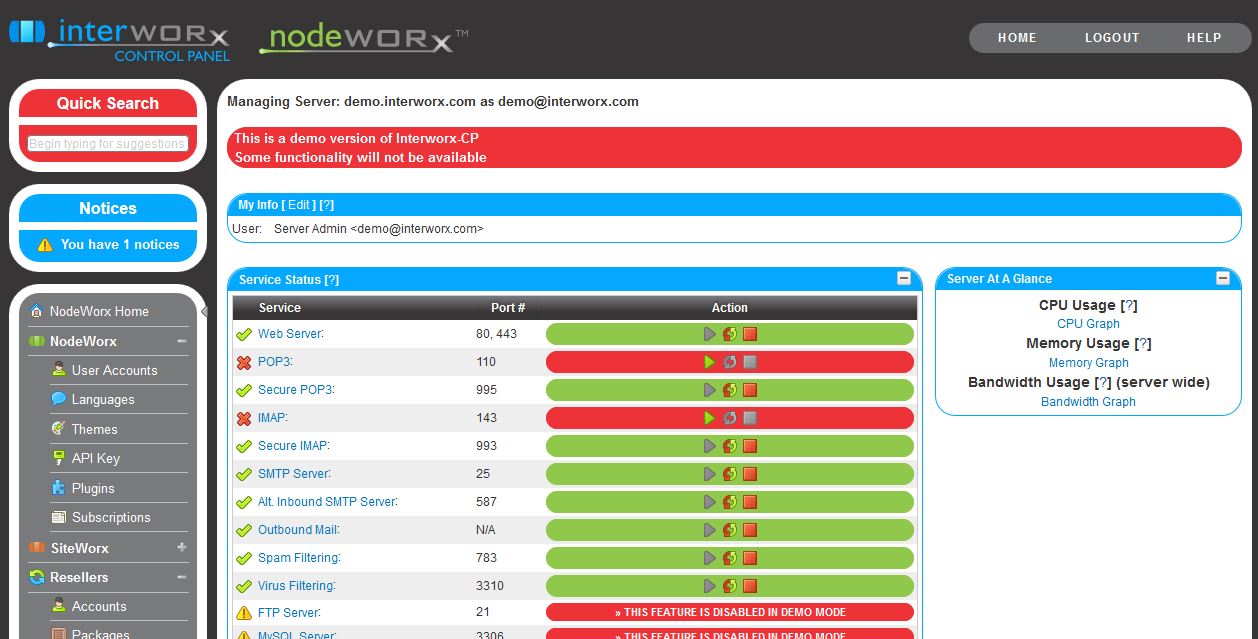Open NodeWorx Home in the sidebar
Image resolution: width=1258 pixels, height=639 pixels.
[x=99, y=311]
